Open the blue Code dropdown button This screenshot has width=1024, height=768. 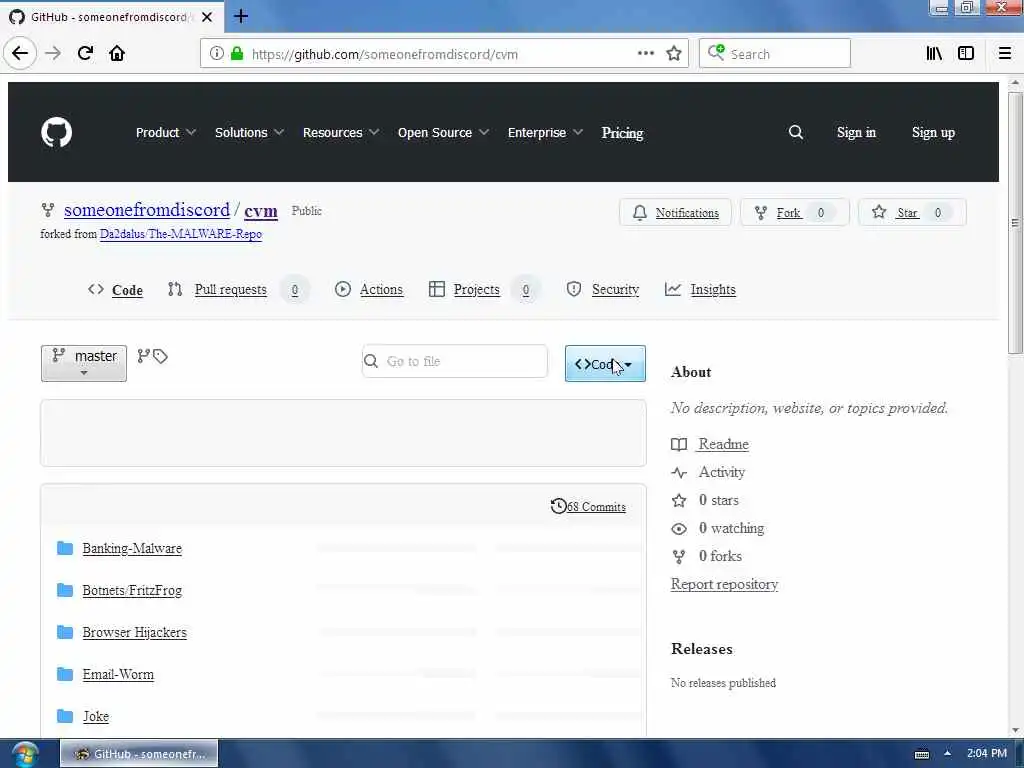pyautogui.click(x=605, y=364)
